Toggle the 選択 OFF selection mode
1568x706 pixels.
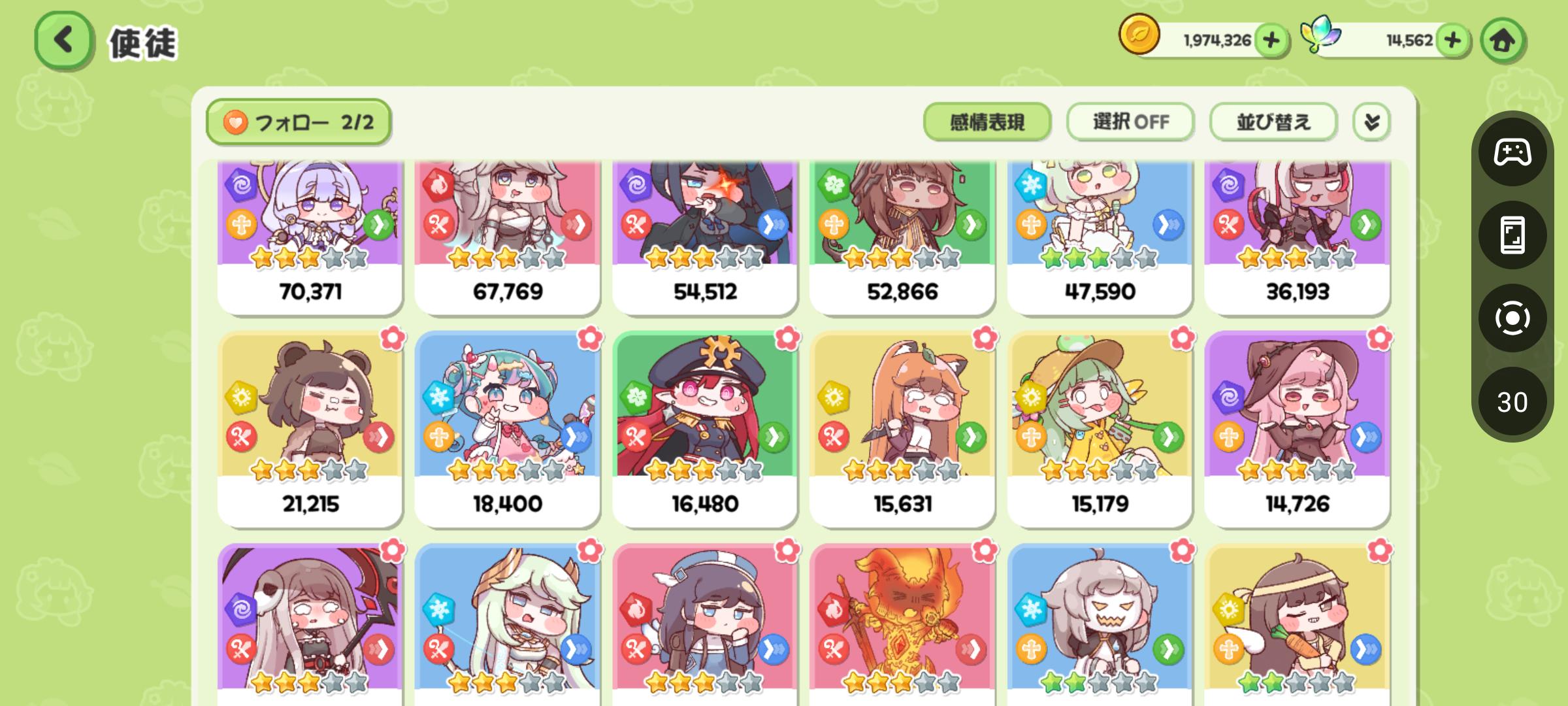(1130, 122)
